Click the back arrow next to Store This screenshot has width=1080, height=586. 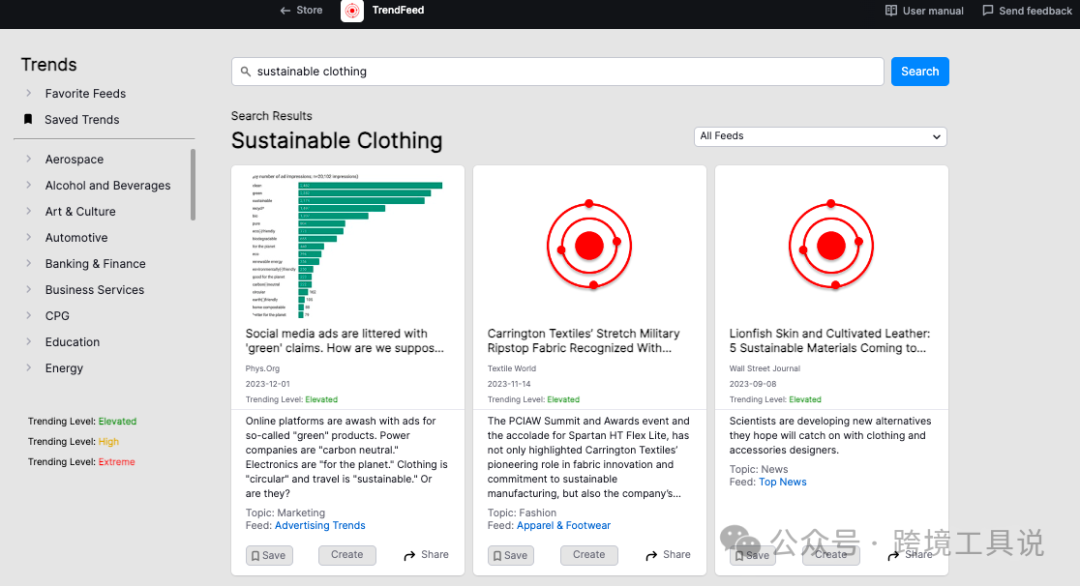click(x=285, y=10)
